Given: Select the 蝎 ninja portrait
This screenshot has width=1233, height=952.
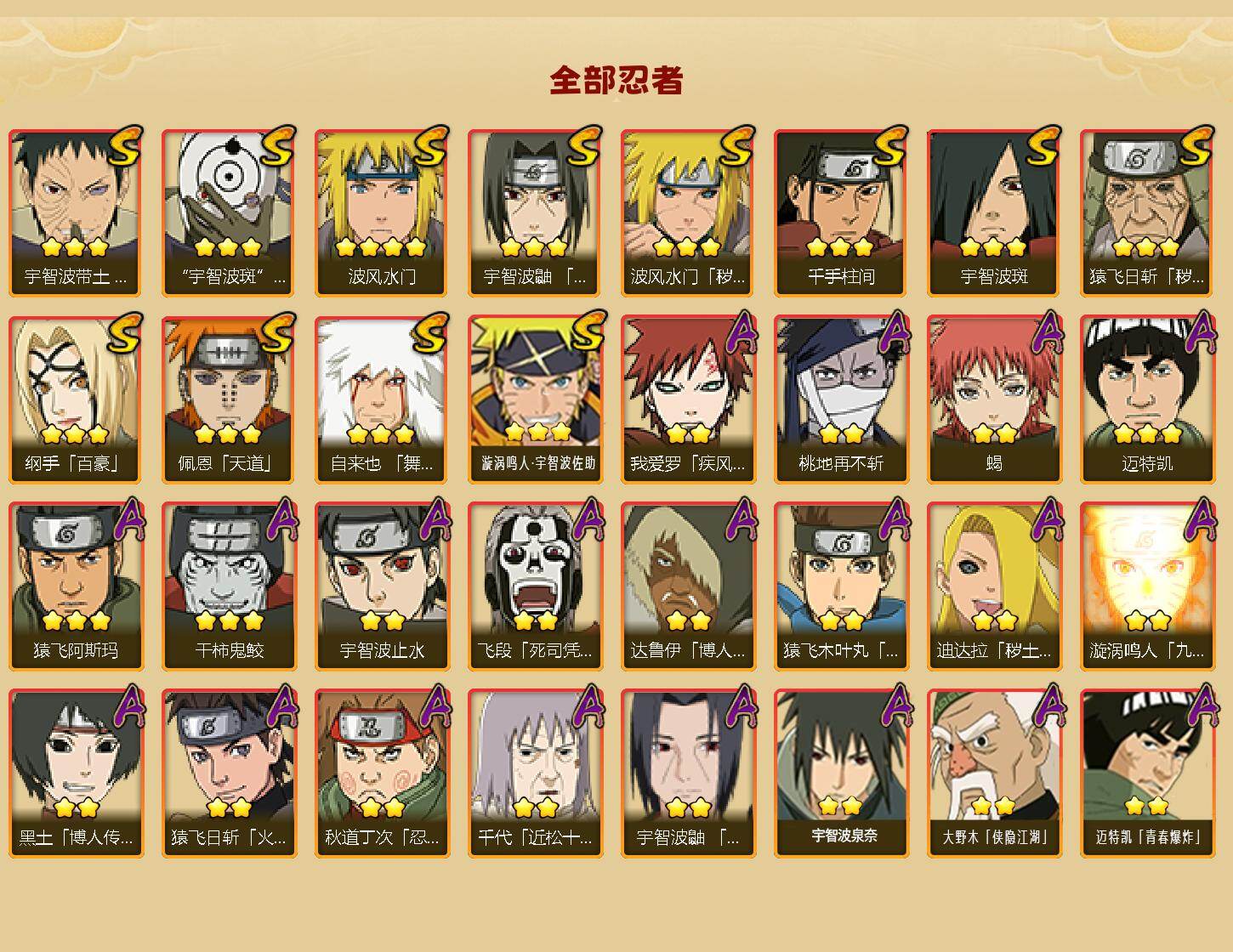Looking at the screenshot, I should [x=994, y=399].
